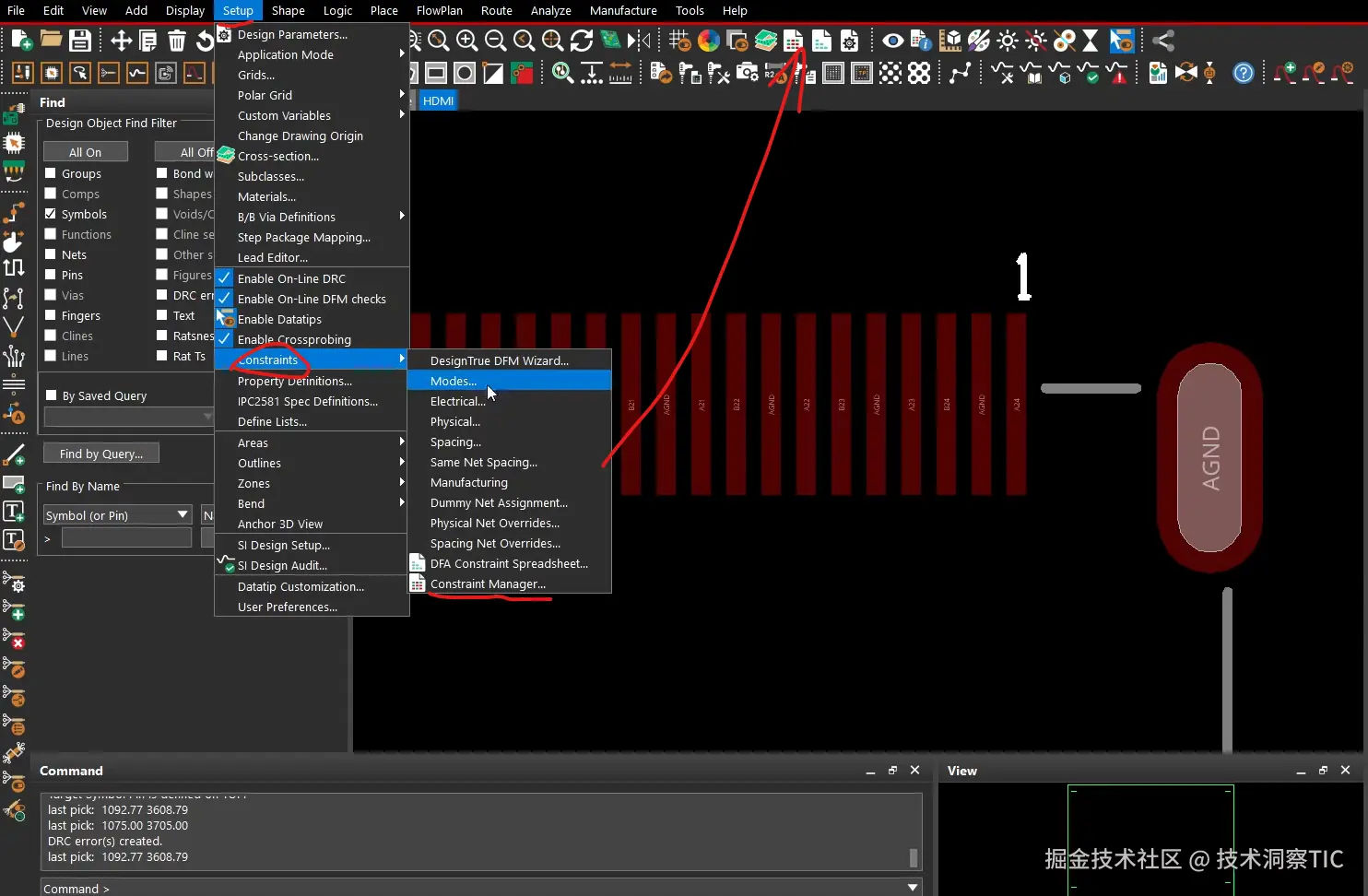Enable the Functions checkbox
Screen dimensions: 1368x896
(51, 234)
